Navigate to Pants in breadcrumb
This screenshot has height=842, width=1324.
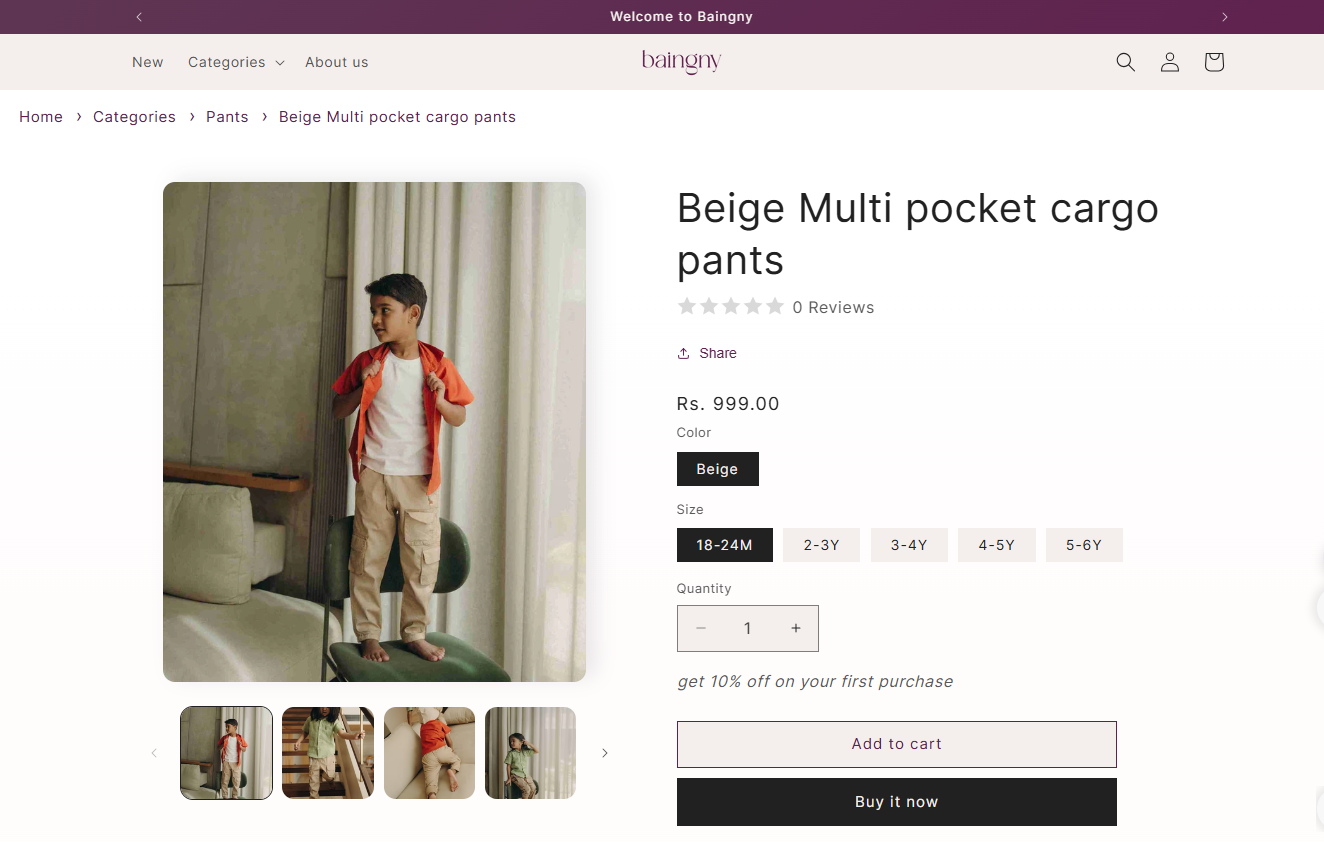[227, 117]
